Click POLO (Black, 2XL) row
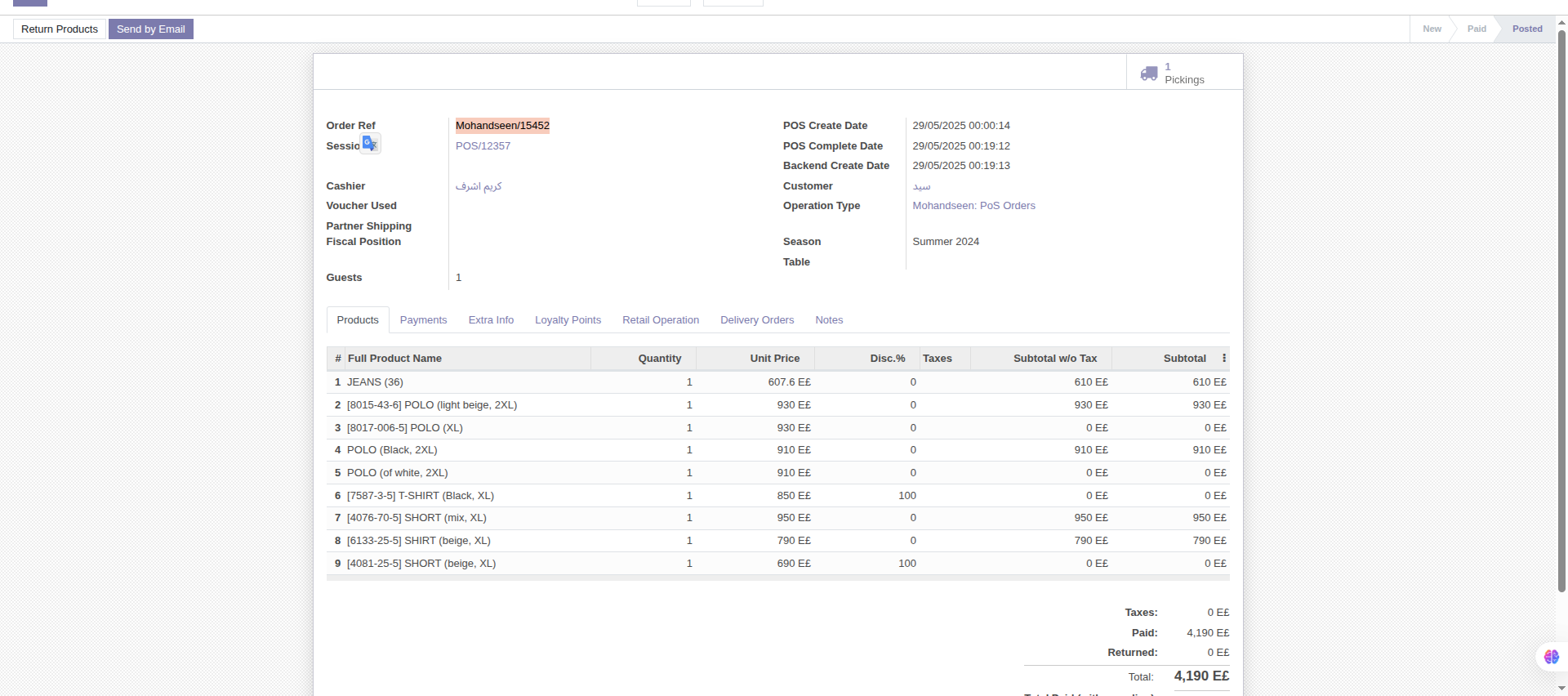 [778, 450]
